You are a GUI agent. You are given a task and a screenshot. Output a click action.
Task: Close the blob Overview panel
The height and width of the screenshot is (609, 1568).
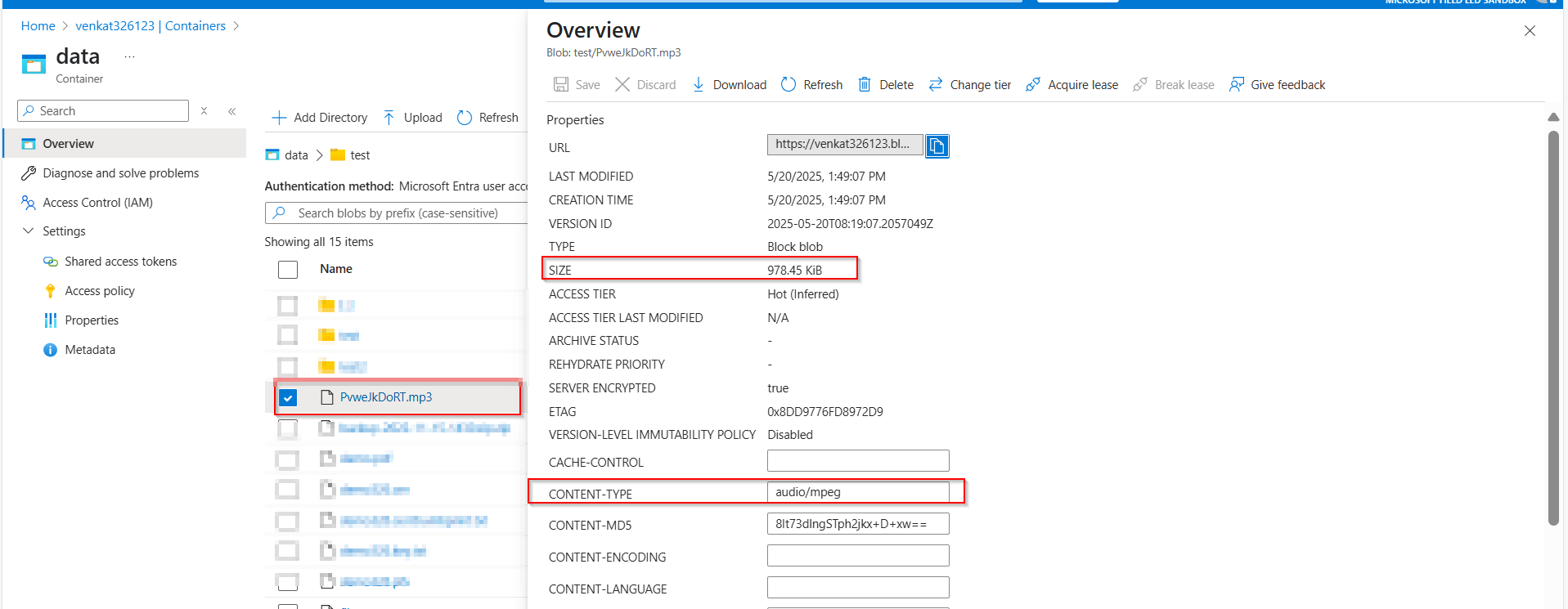(1530, 31)
